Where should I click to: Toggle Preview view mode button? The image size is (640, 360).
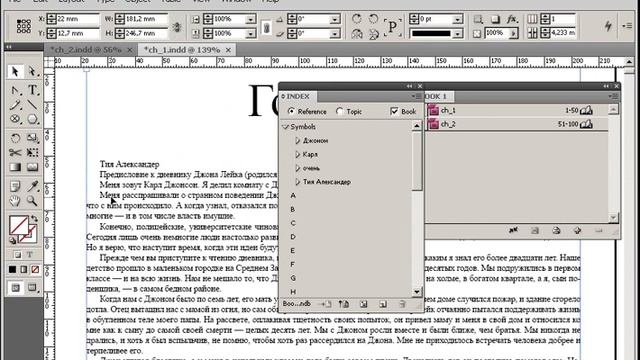point(32,288)
